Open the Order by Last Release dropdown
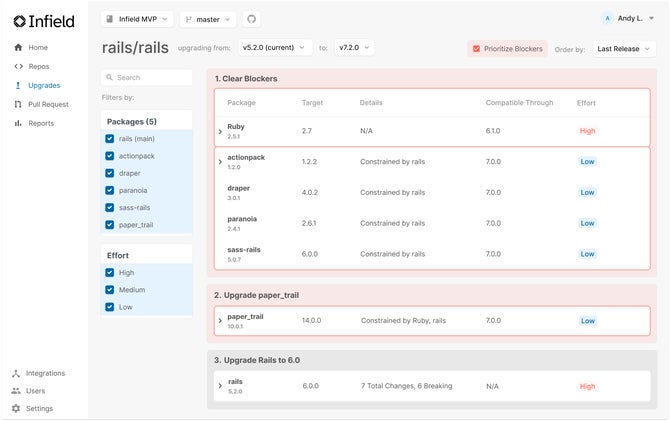 tap(624, 49)
